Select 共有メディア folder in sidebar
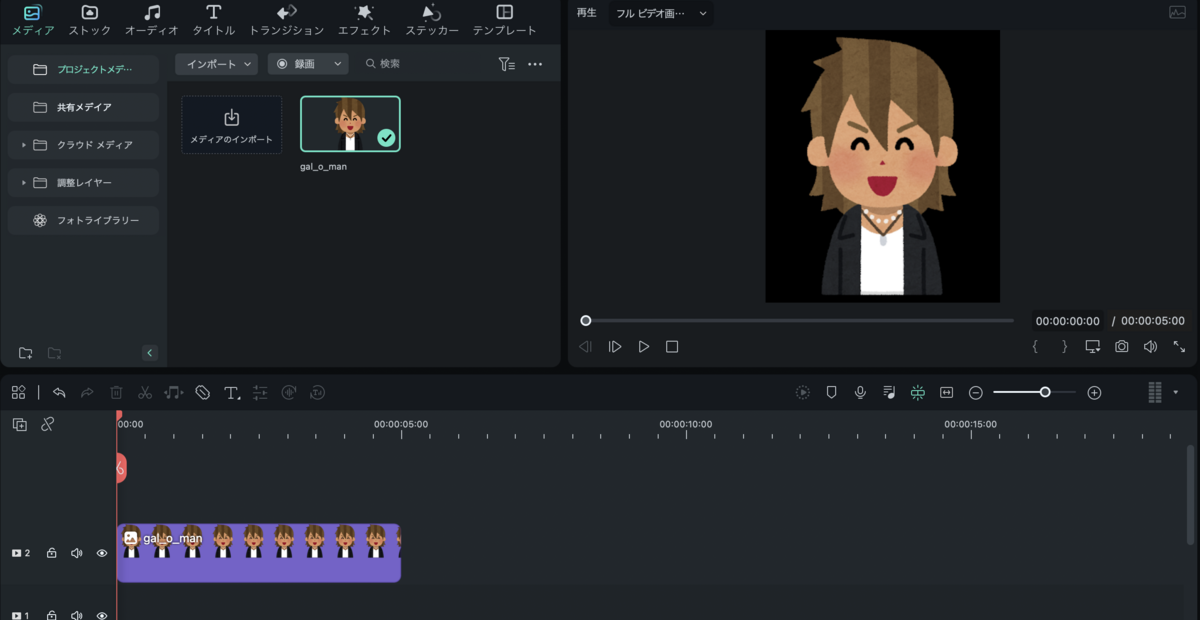 [83, 107]
